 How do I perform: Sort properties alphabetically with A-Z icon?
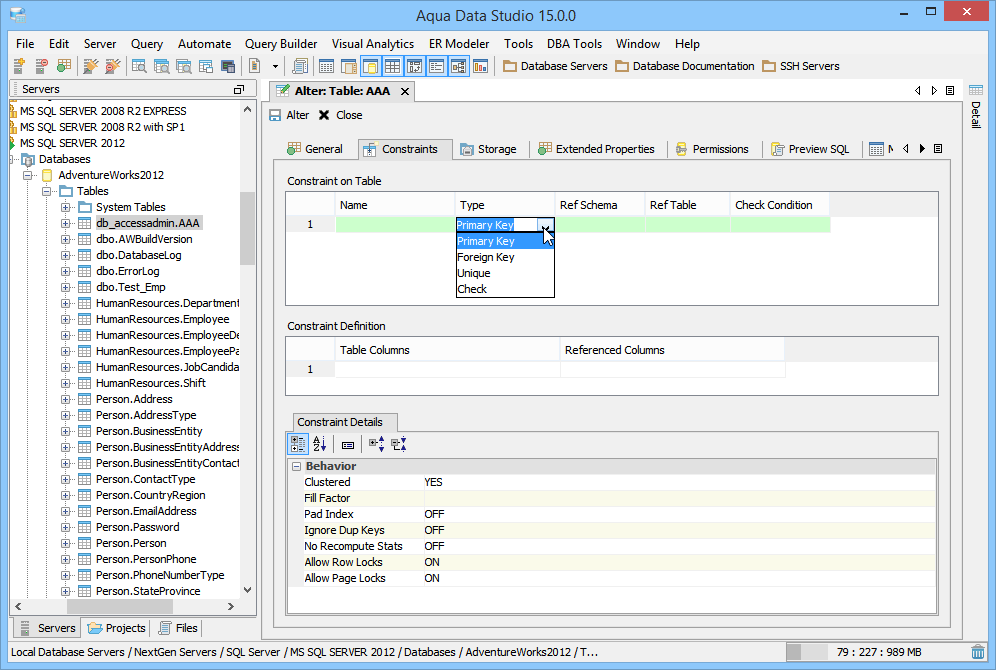point(320,444)
